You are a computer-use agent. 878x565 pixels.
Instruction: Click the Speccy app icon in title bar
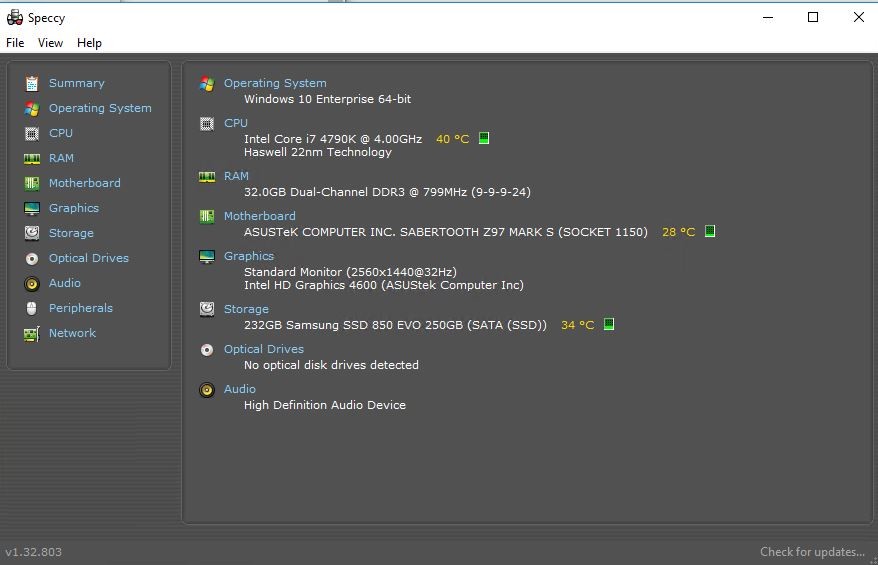pos(15,17)
